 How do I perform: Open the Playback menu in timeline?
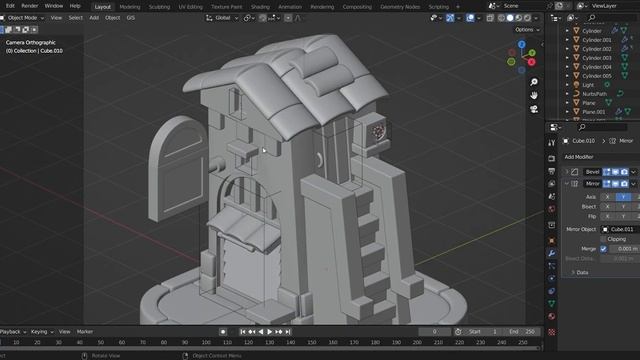(x=13, y=332)
